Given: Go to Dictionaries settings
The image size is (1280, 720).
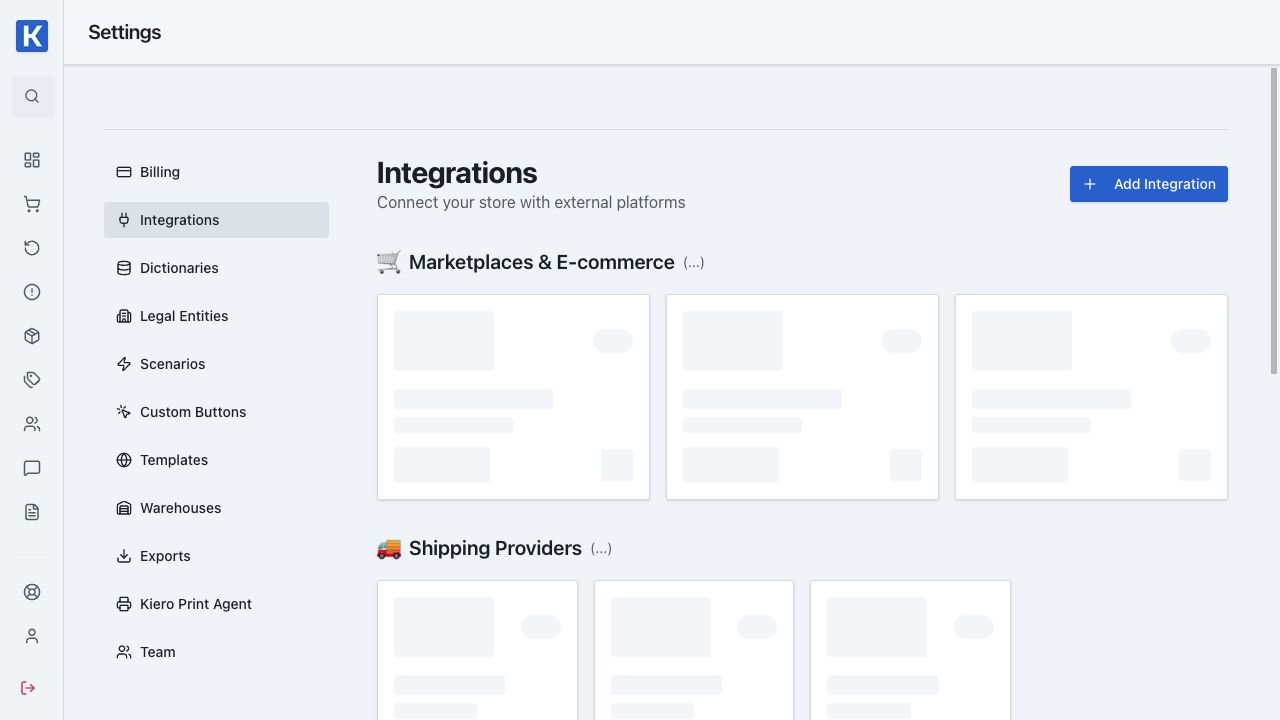Looking at the screenshot, I should pyautogui.click(x=216, y=268).
